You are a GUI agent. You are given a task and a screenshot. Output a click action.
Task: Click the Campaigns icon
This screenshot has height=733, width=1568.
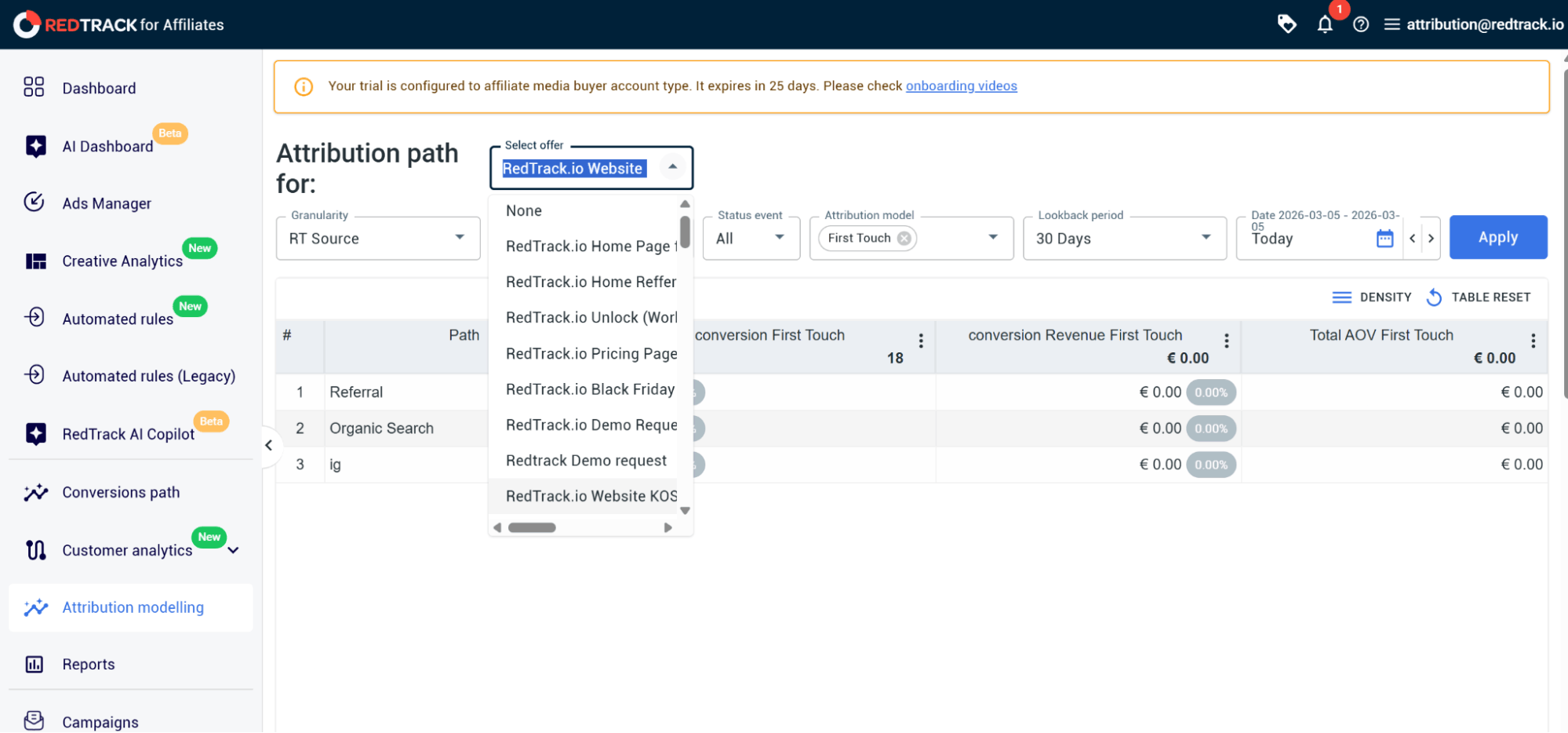pyautogui.click(x=34, y=720)
